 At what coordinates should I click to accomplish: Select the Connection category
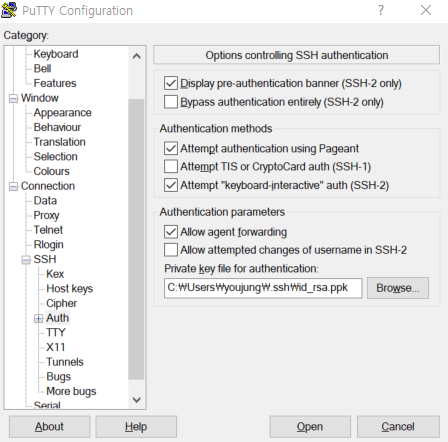48,186
